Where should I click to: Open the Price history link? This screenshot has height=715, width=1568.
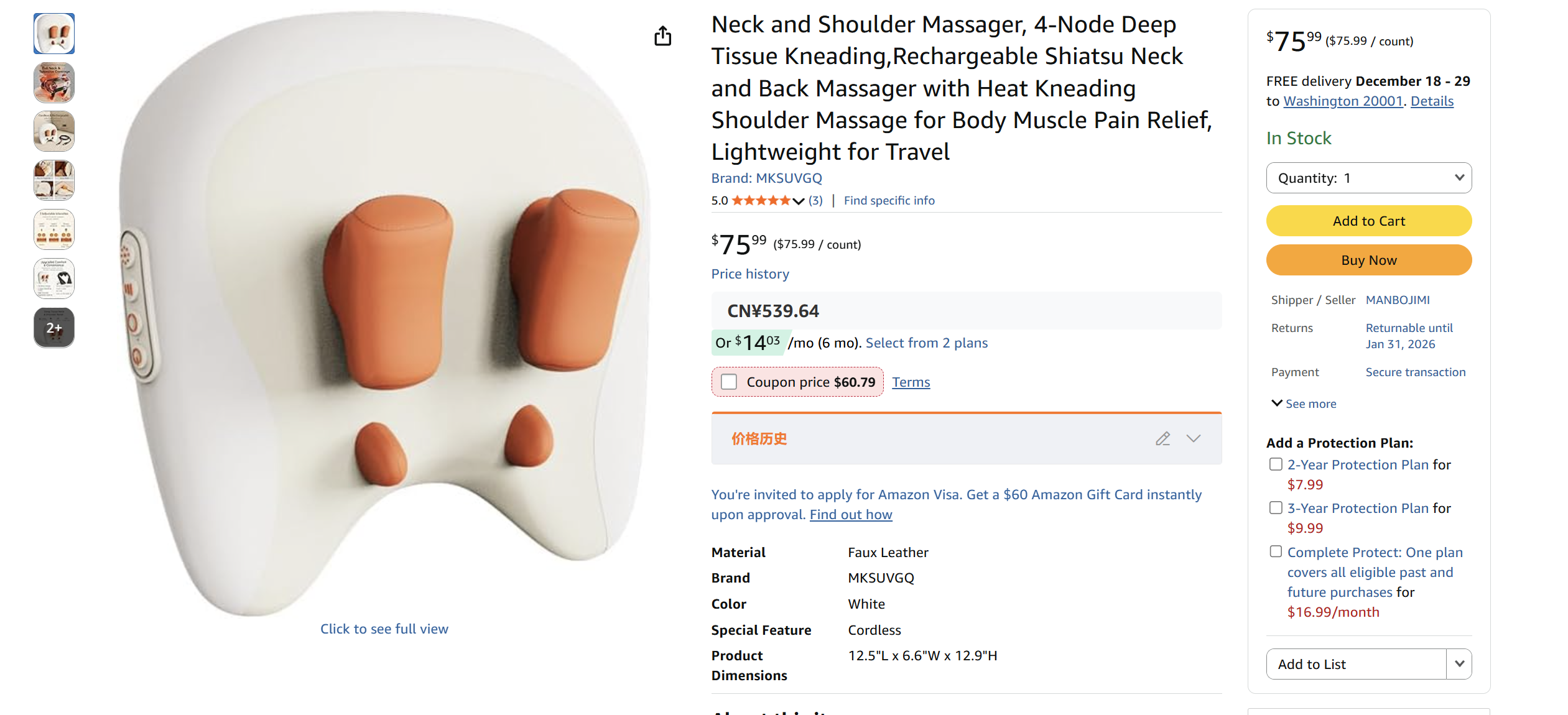(x=749, y=274)
